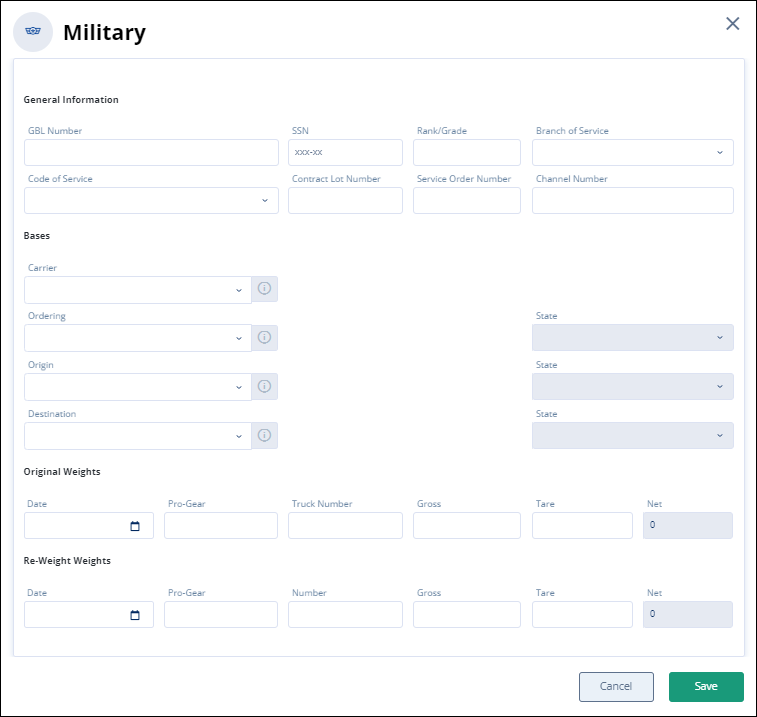Click the info icon beside Destination
This screenshot has width=757, height=717.
[264, 435]
